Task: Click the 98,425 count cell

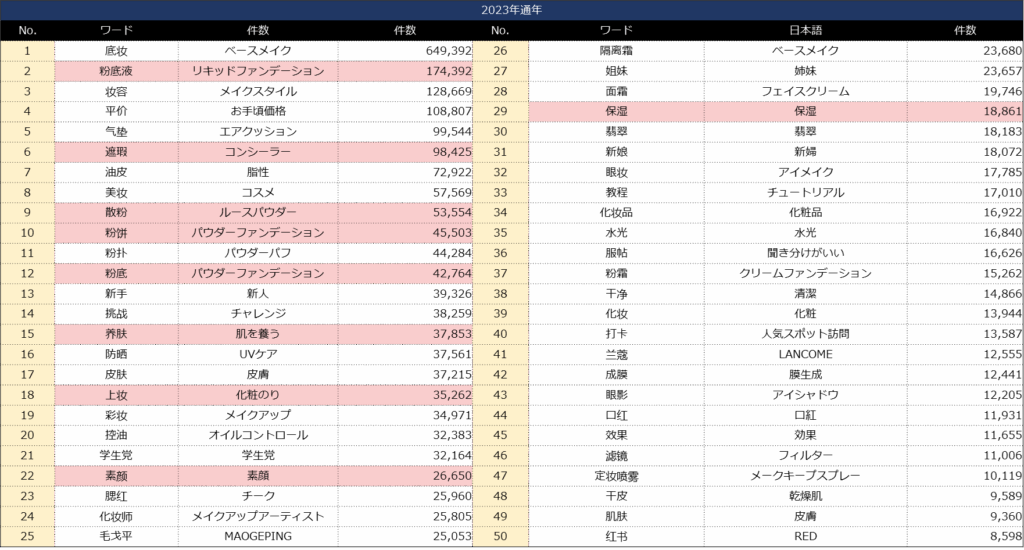Action: [x=405, y=152]
